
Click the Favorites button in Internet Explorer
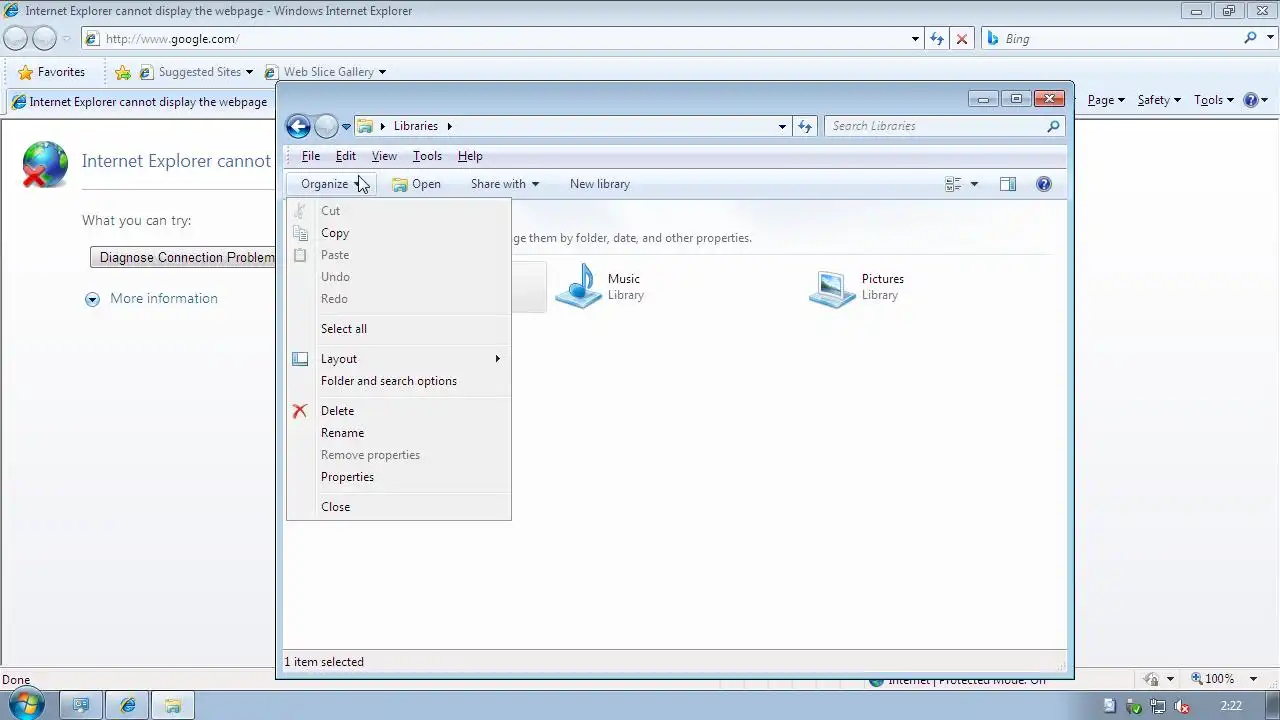[x=51, y=72]
